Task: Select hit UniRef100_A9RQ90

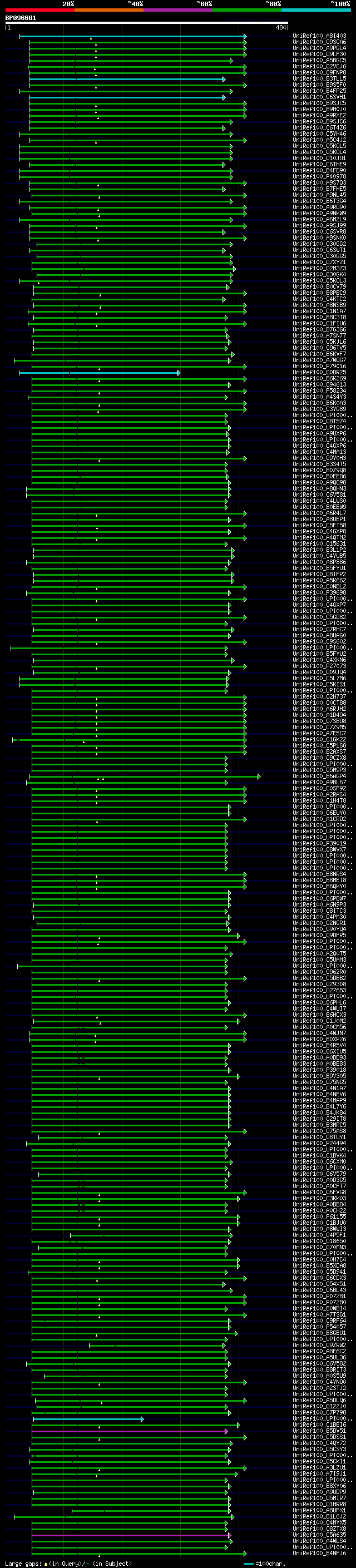Action: pos(319,207)
